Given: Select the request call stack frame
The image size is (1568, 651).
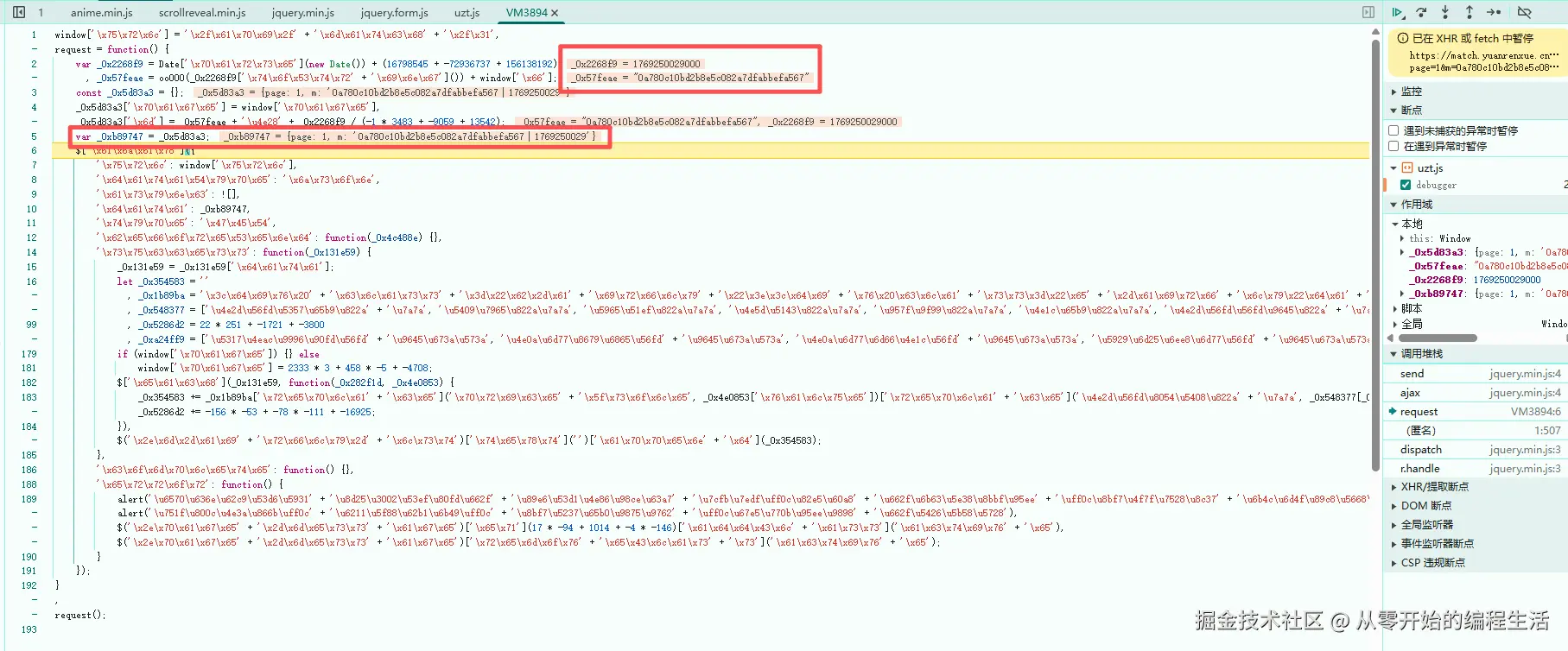Looking at the screenshot, I should 1477,412.
